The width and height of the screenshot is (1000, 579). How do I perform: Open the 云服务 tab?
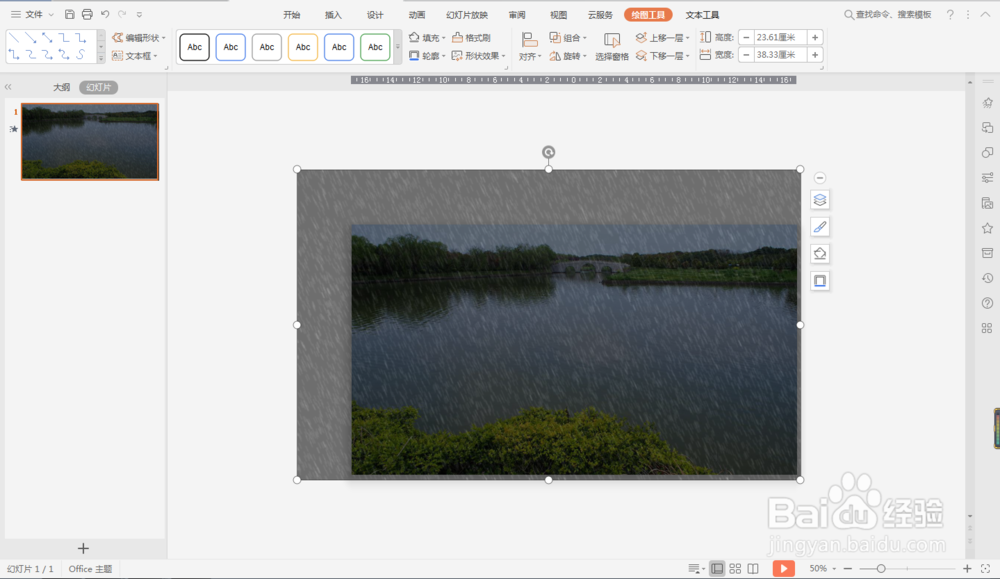600,15
